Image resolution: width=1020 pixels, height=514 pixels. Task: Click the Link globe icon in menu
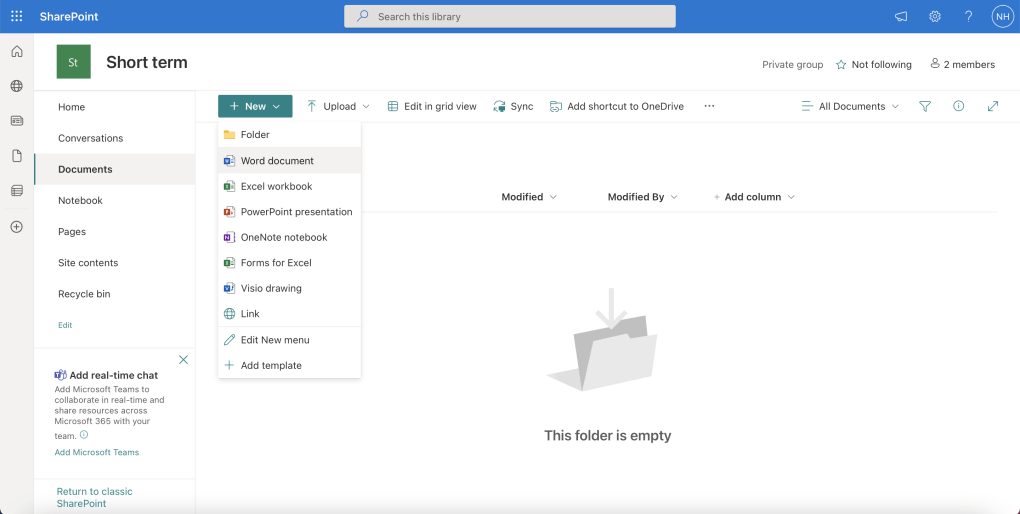click(x=229, y=314)
